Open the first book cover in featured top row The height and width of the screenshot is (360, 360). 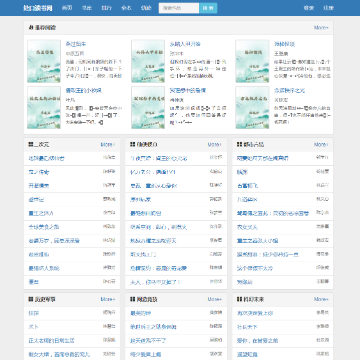tap(44, 61)
